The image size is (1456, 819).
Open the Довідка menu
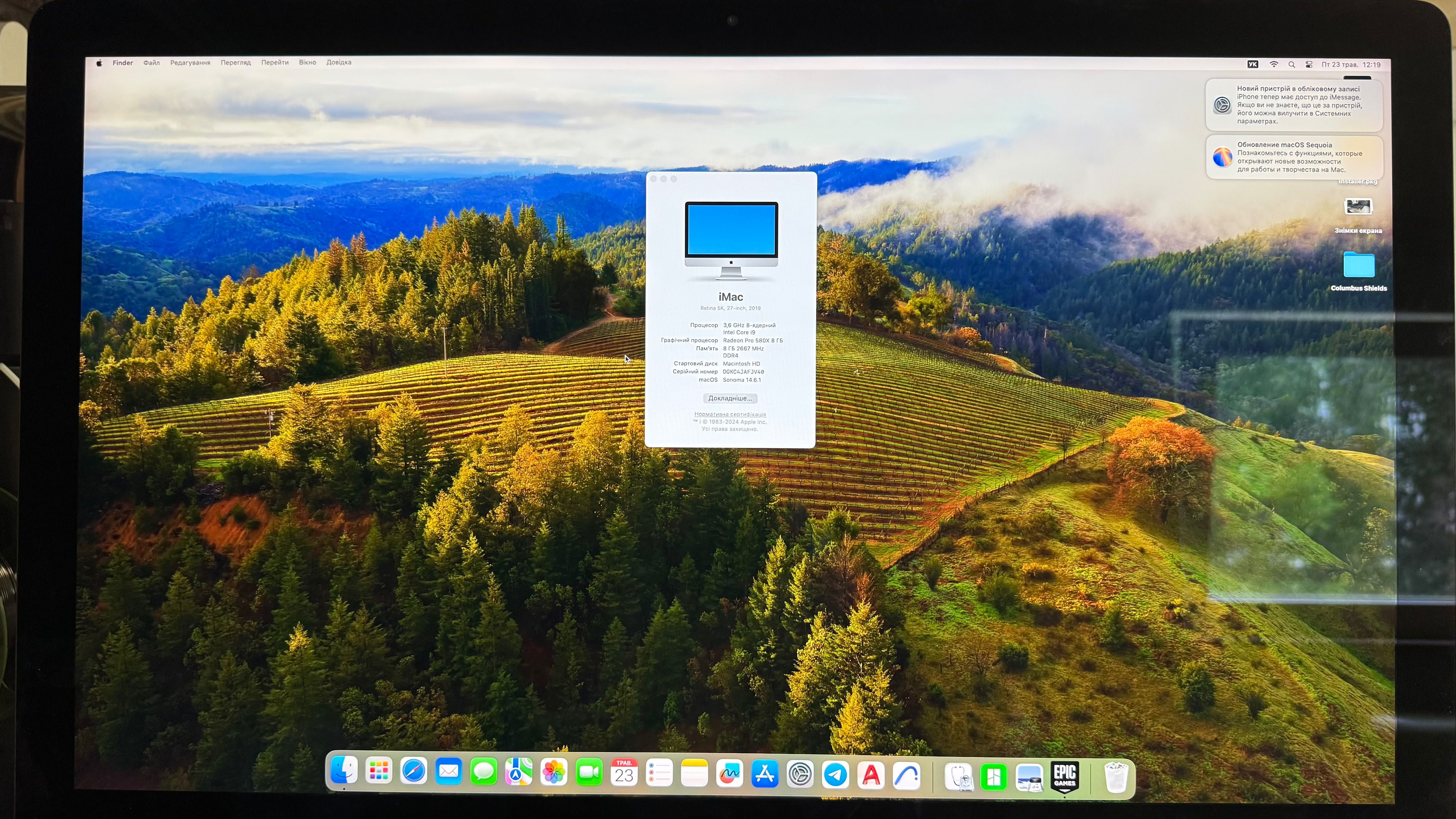pos(339,63)
